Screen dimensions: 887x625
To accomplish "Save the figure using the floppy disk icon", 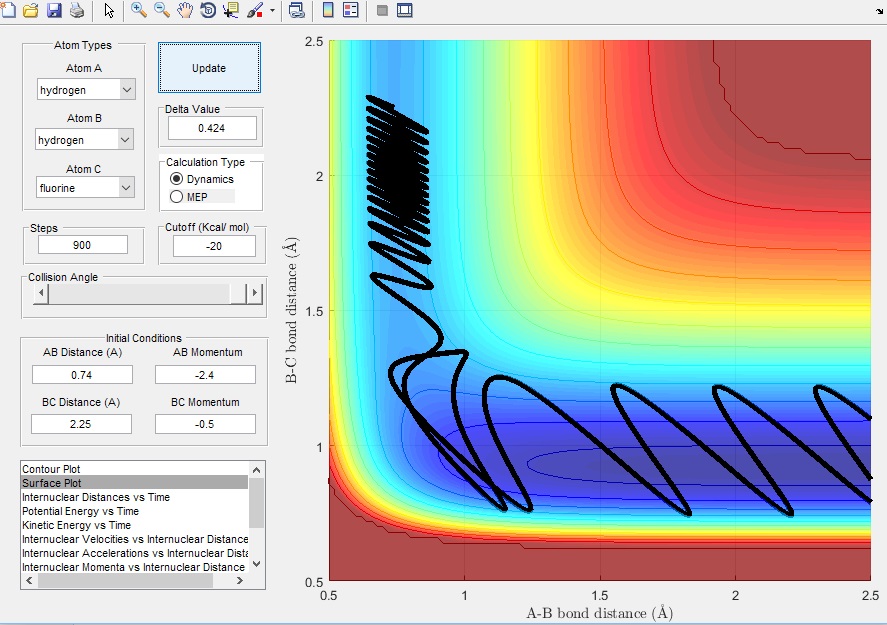I will [54, 10].
